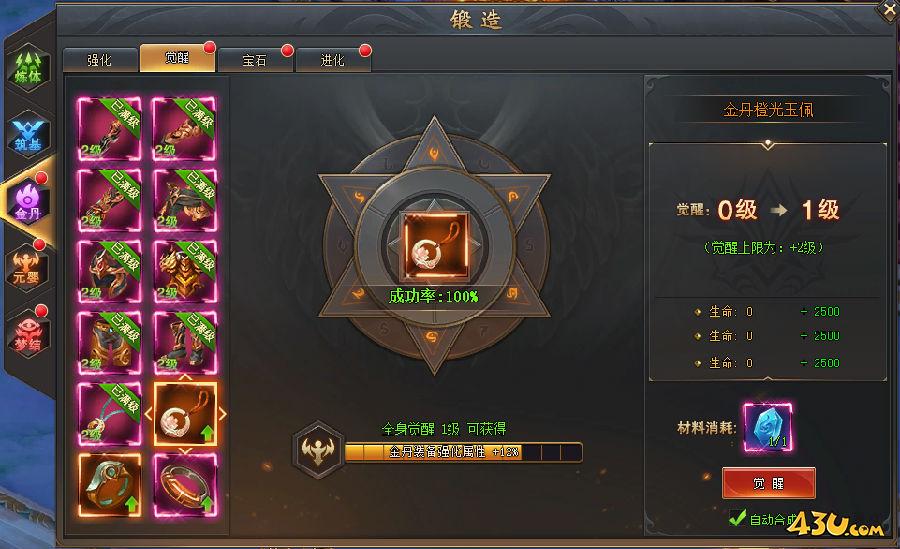This screenshot has height=549, width=900.
Task: Select the 梦境 sidebar icon
Action: click(28, 335)
